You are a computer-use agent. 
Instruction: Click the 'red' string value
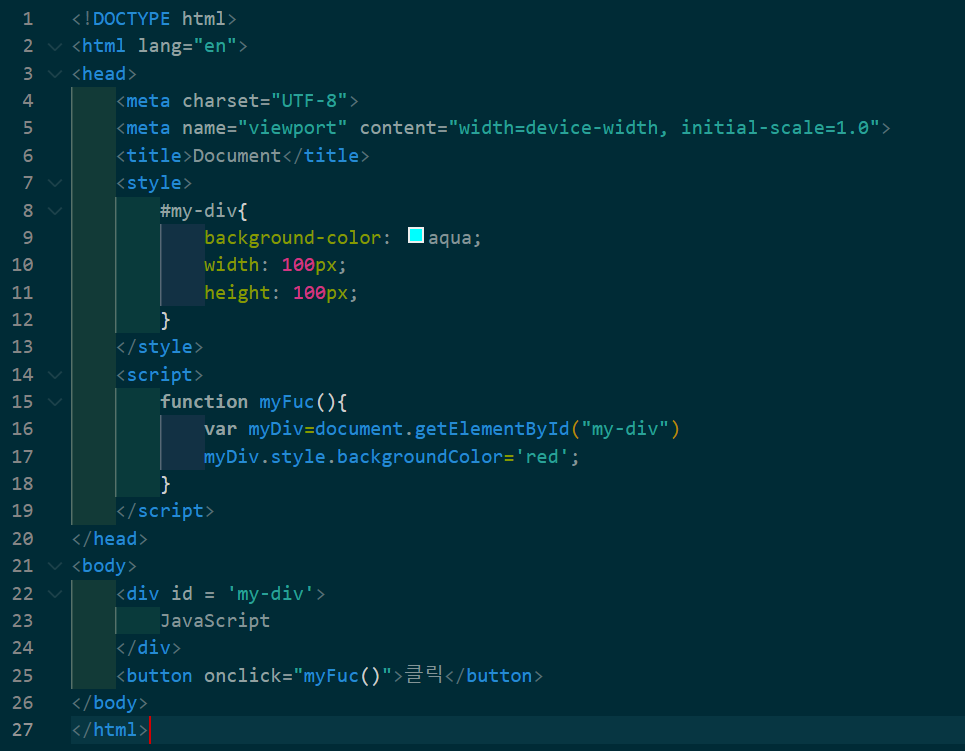point(542,457)
